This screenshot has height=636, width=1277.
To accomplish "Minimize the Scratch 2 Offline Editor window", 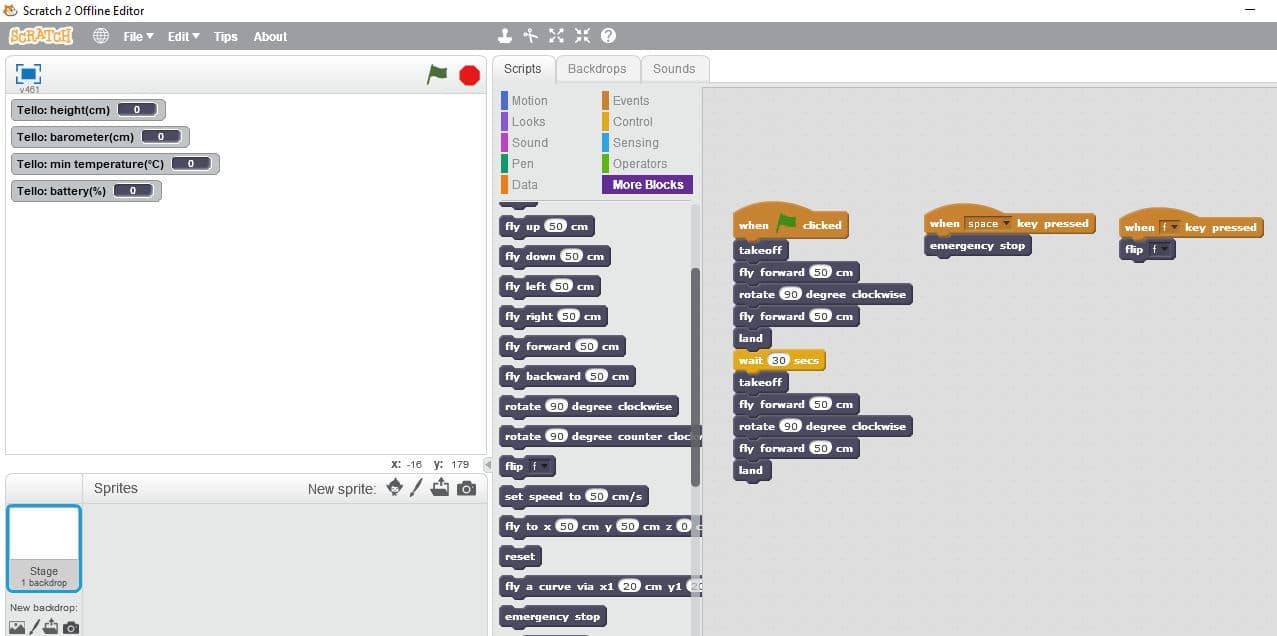I will tap(1249, 10).
